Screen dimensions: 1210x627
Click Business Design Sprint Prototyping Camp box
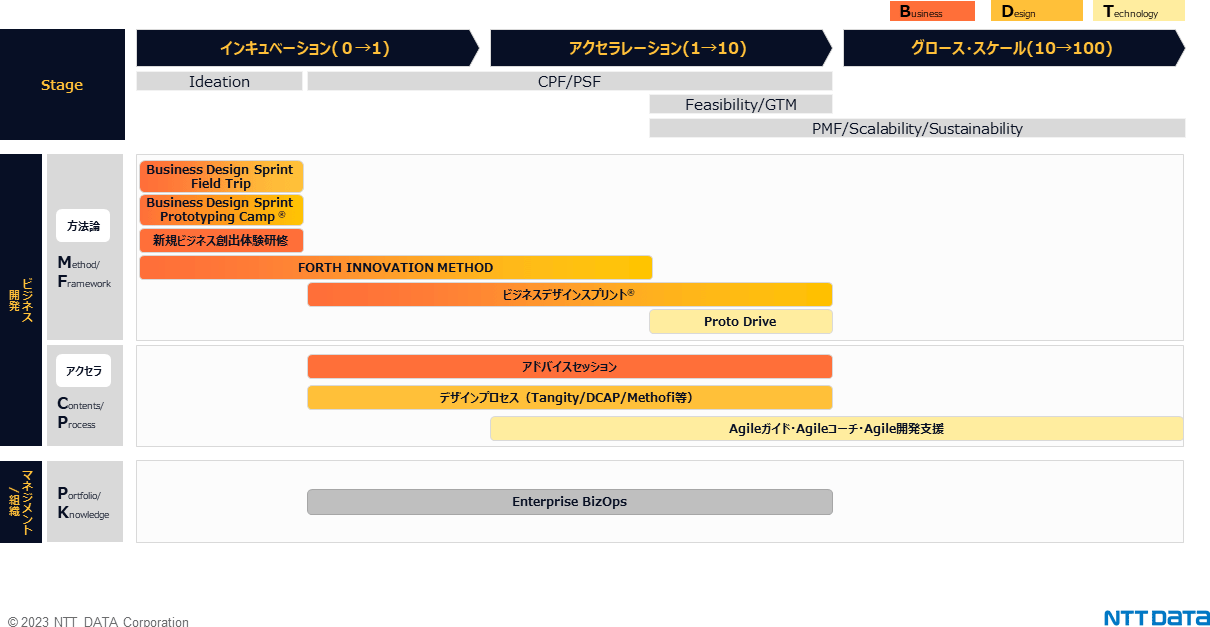[x=221, y=210]
